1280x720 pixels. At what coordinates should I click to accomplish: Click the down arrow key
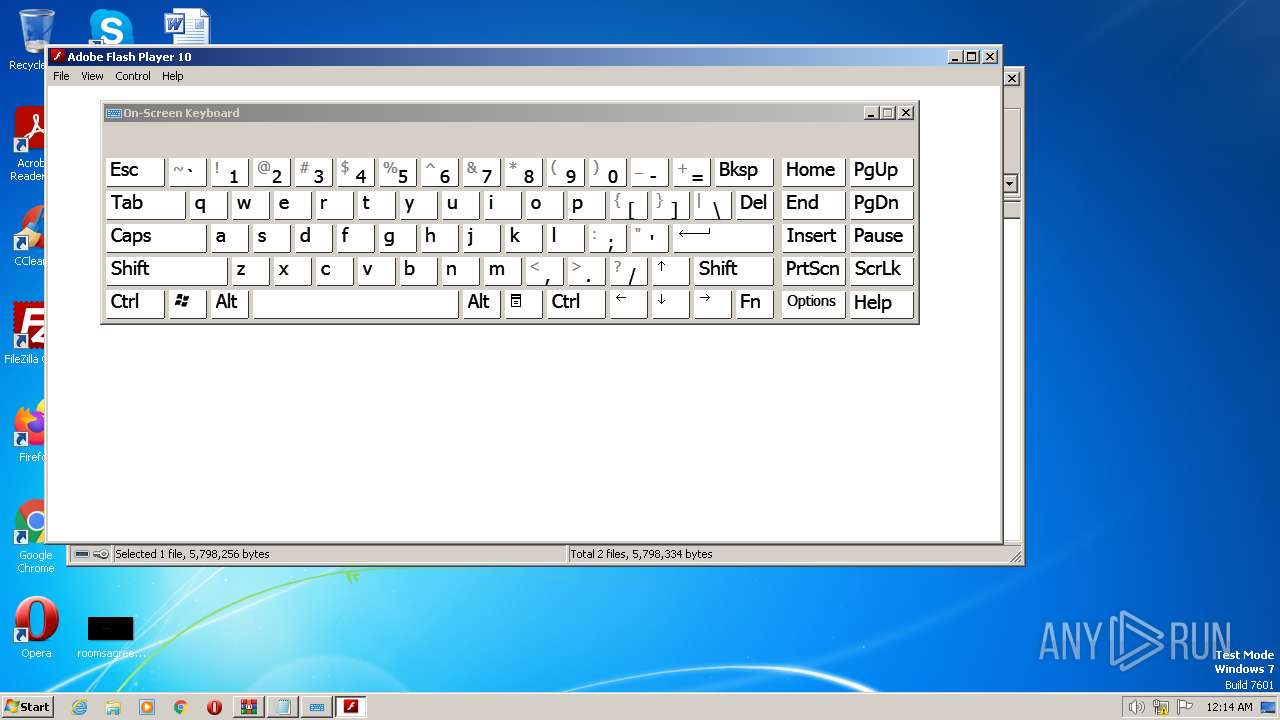point(670,303)
